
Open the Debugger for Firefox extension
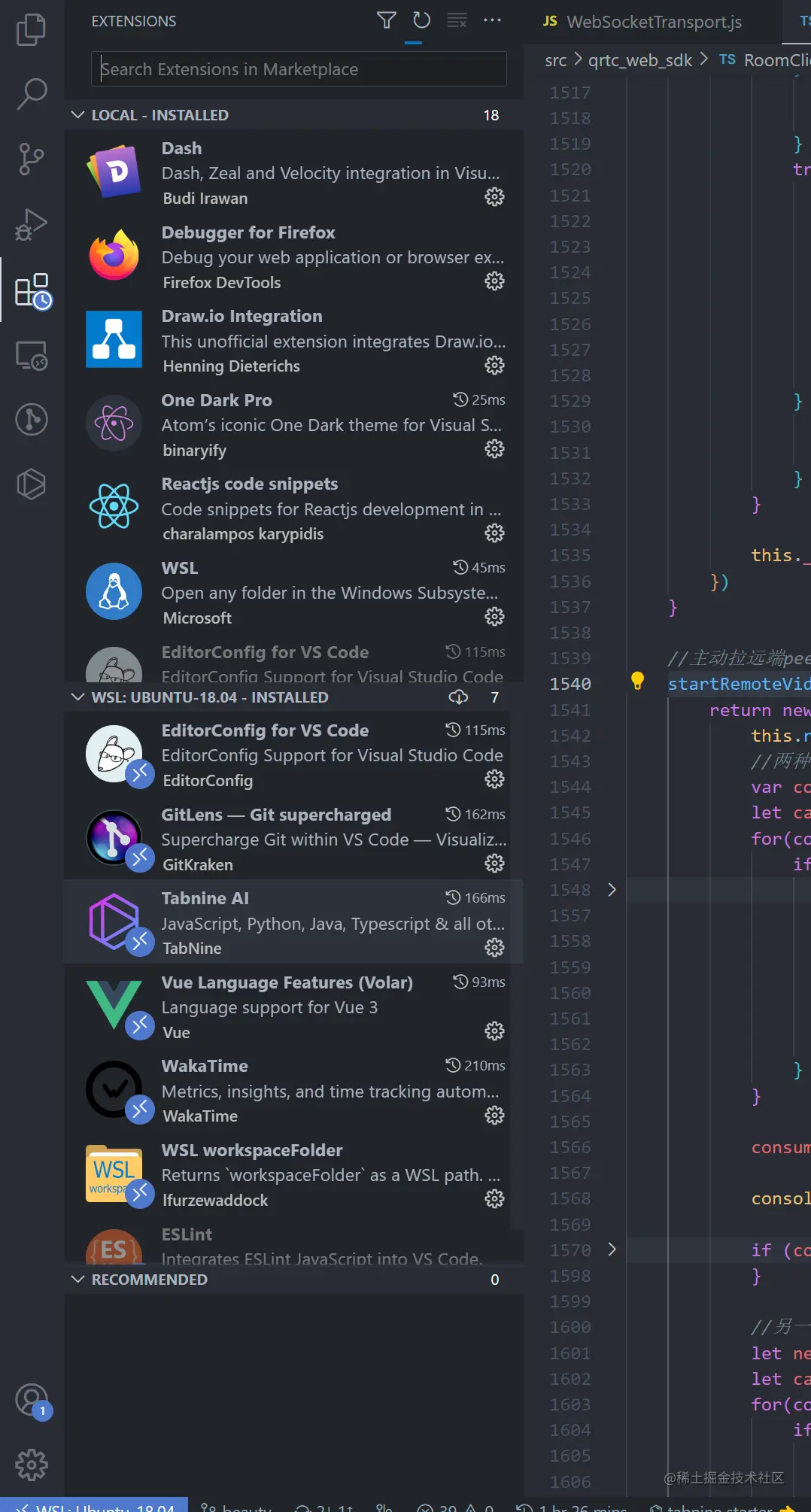click(x=293, y=257)
